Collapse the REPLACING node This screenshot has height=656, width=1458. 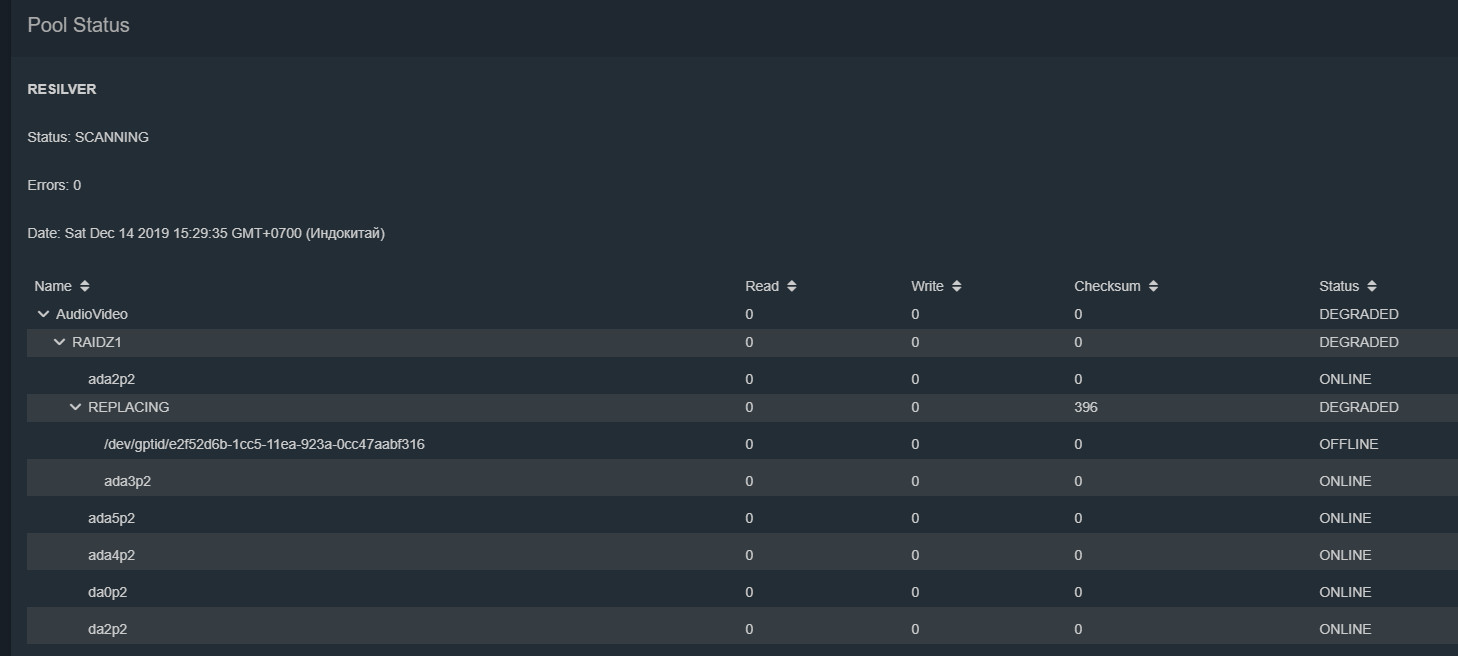pyautogui.click(x=75, y=407)
